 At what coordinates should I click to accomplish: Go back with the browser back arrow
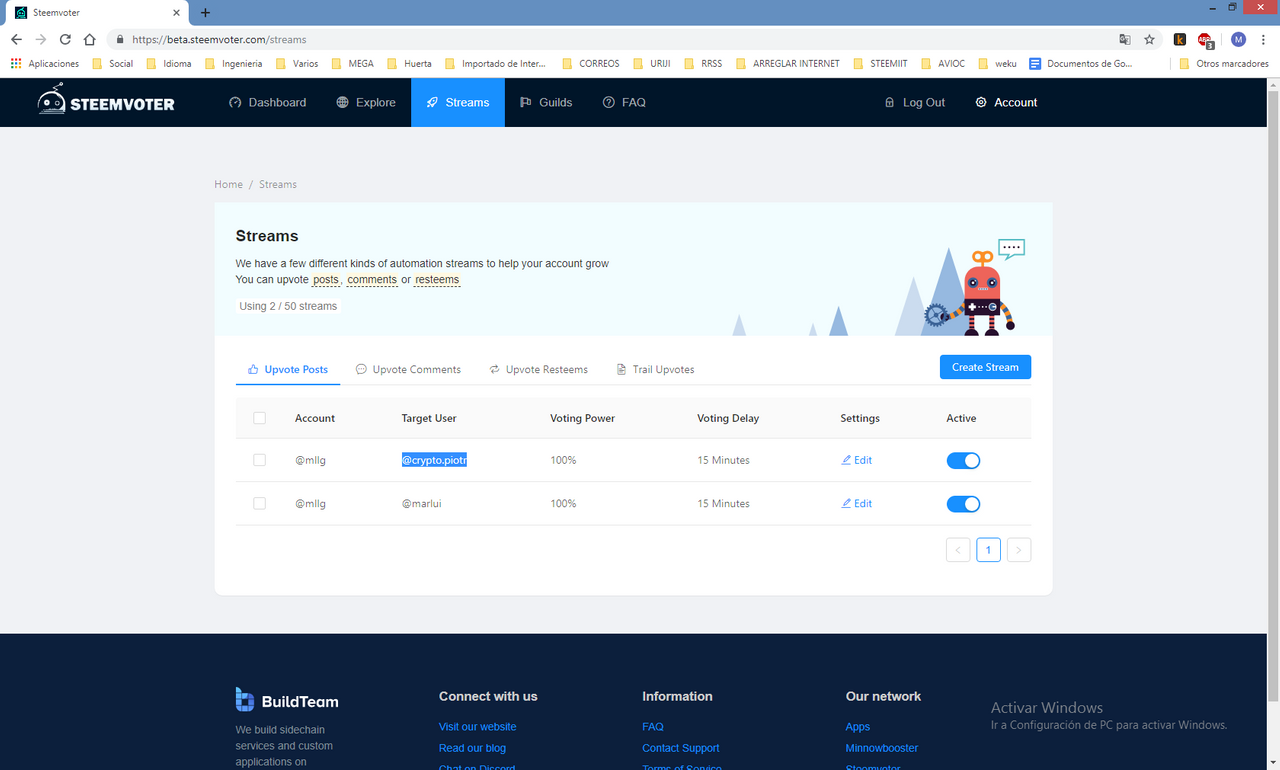pyautogui.click(x=16, y=40)
